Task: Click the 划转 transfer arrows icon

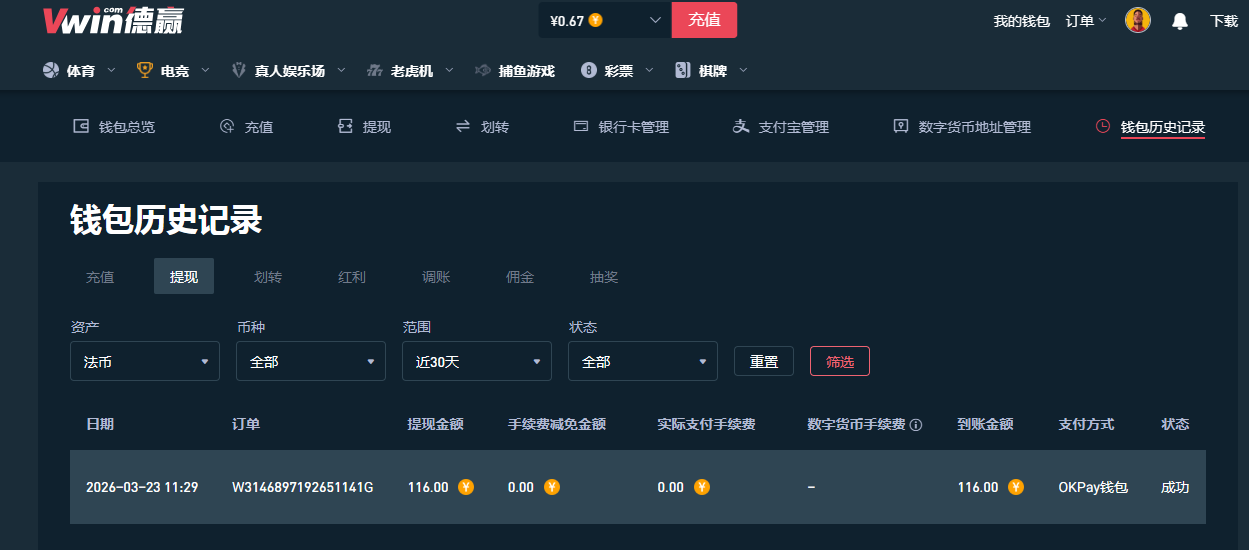Action: tap(463, 126)
